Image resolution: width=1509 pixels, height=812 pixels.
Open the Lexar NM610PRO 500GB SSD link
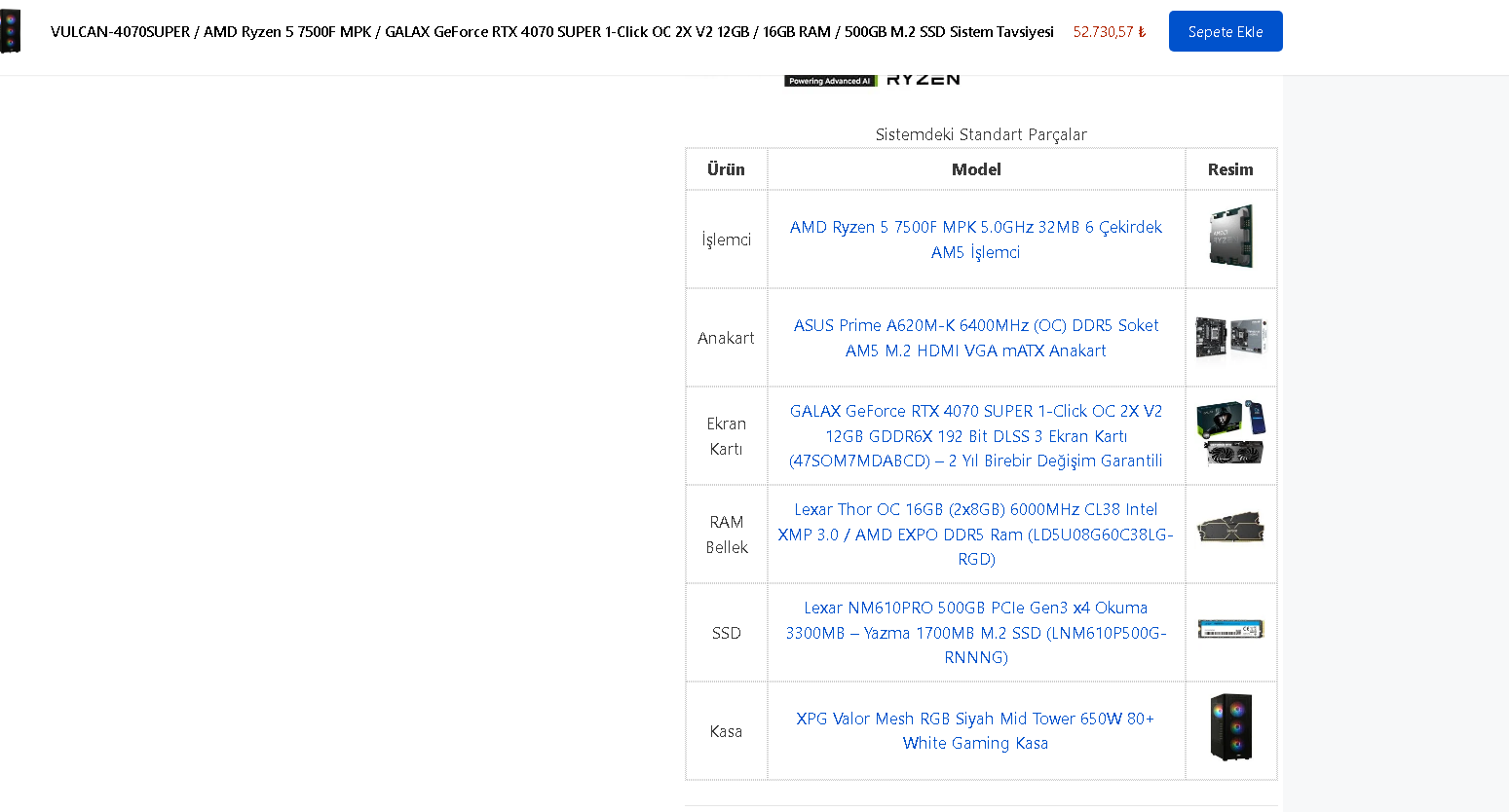click(976, 633)
